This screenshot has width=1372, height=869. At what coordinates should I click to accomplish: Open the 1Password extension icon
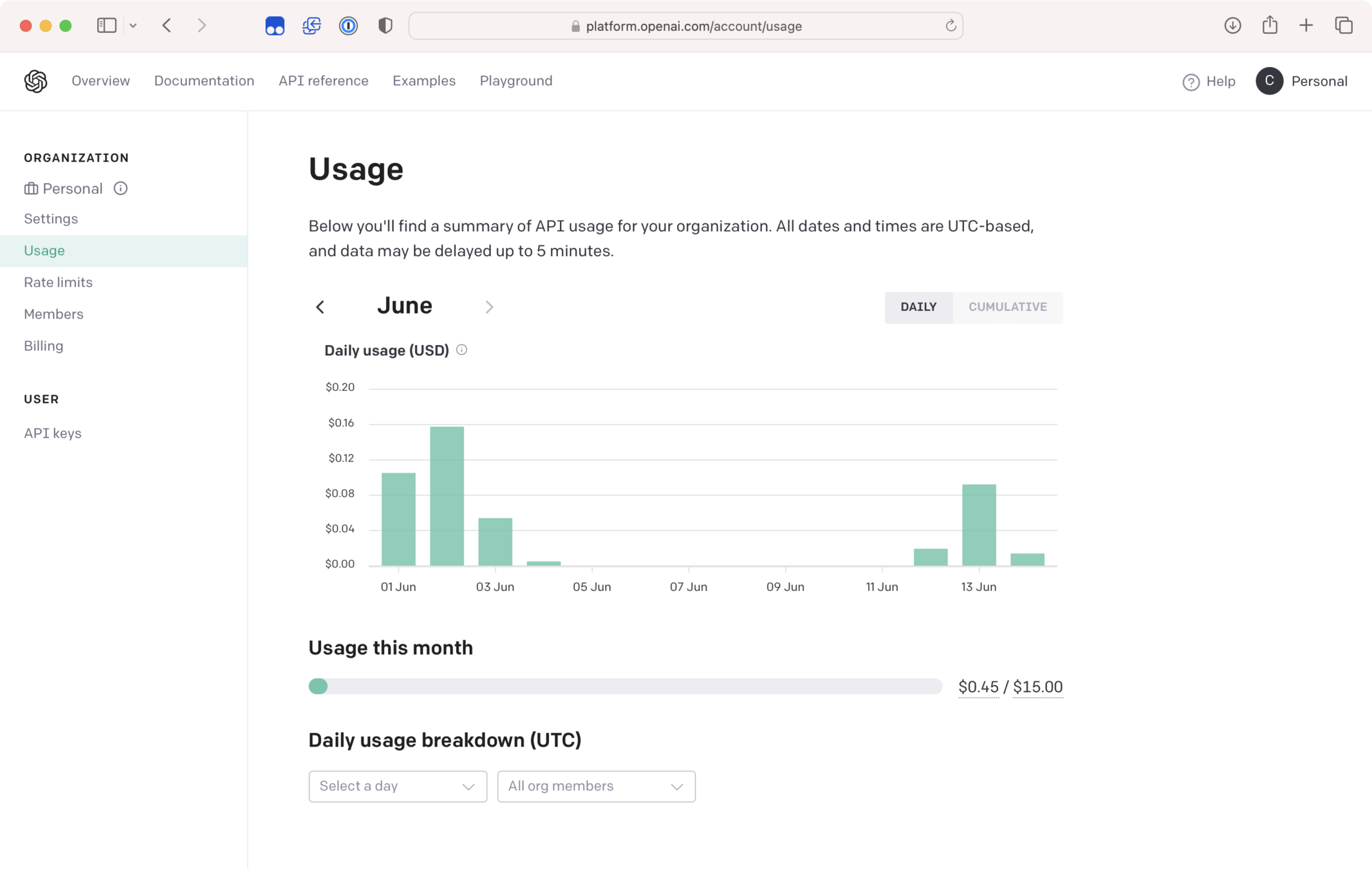[x=348, y=26]
